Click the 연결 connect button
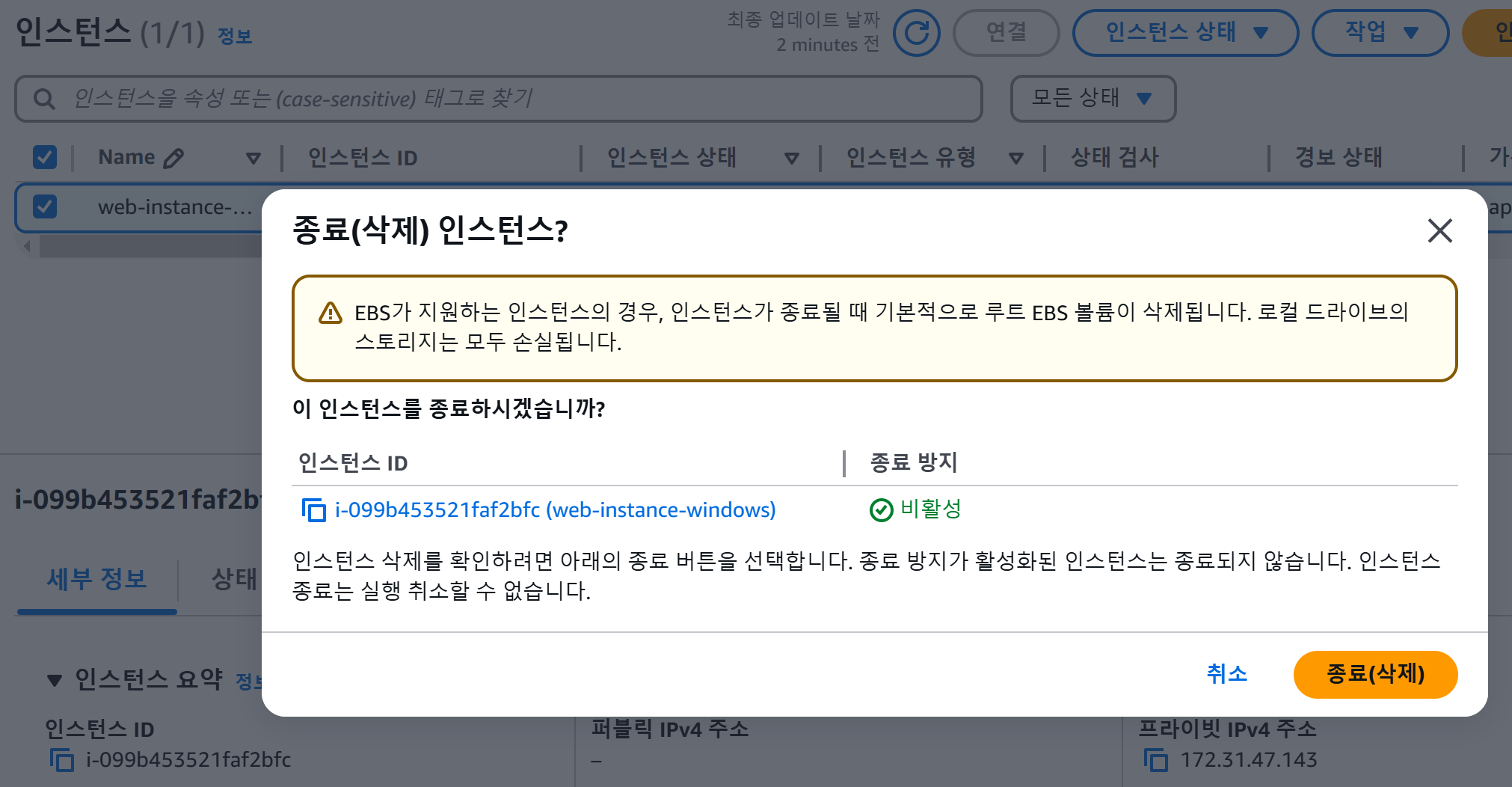 coord(1007,33)
